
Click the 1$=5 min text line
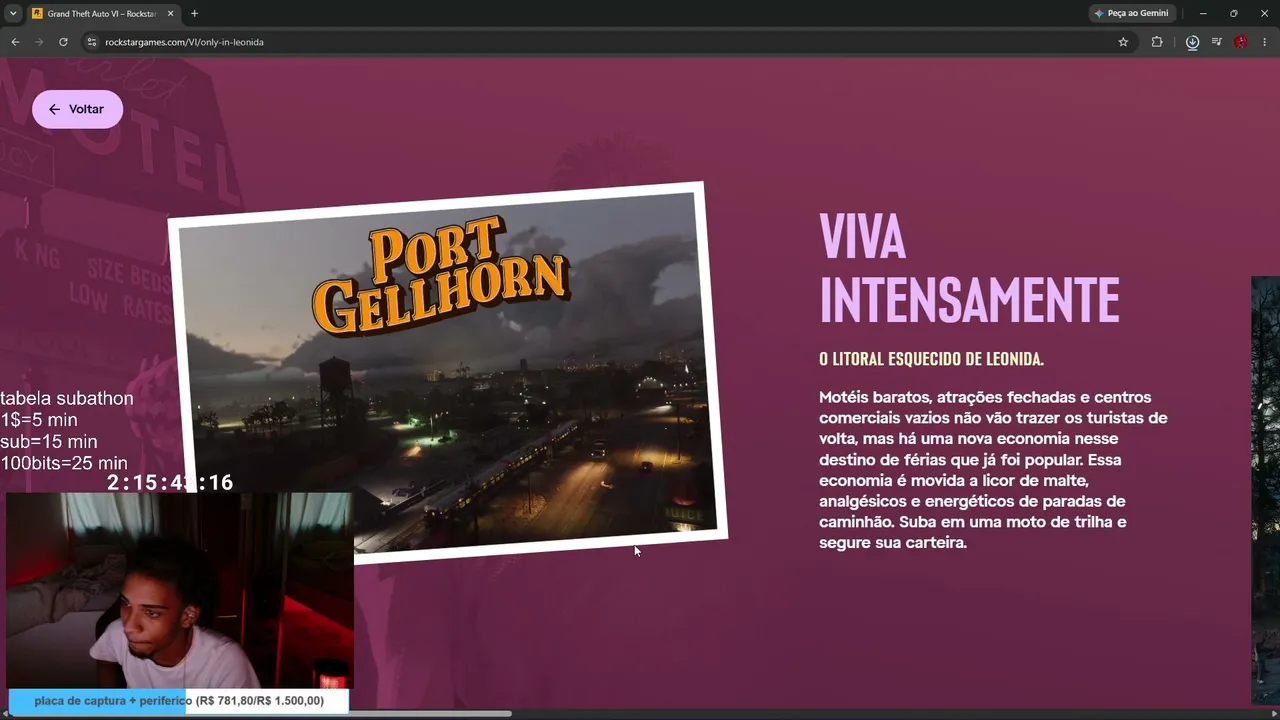(39, 420)
